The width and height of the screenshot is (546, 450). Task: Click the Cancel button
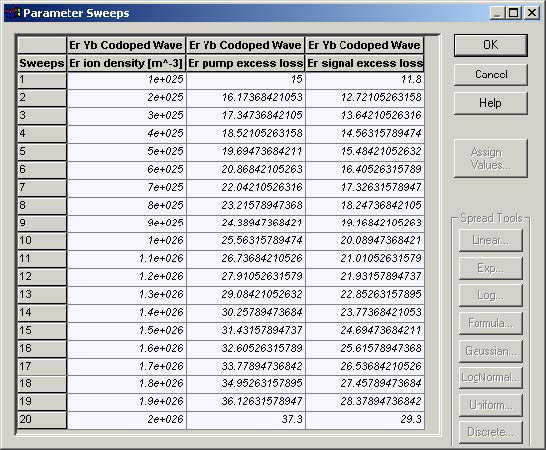pyautogui.click(x=491, y=75)
